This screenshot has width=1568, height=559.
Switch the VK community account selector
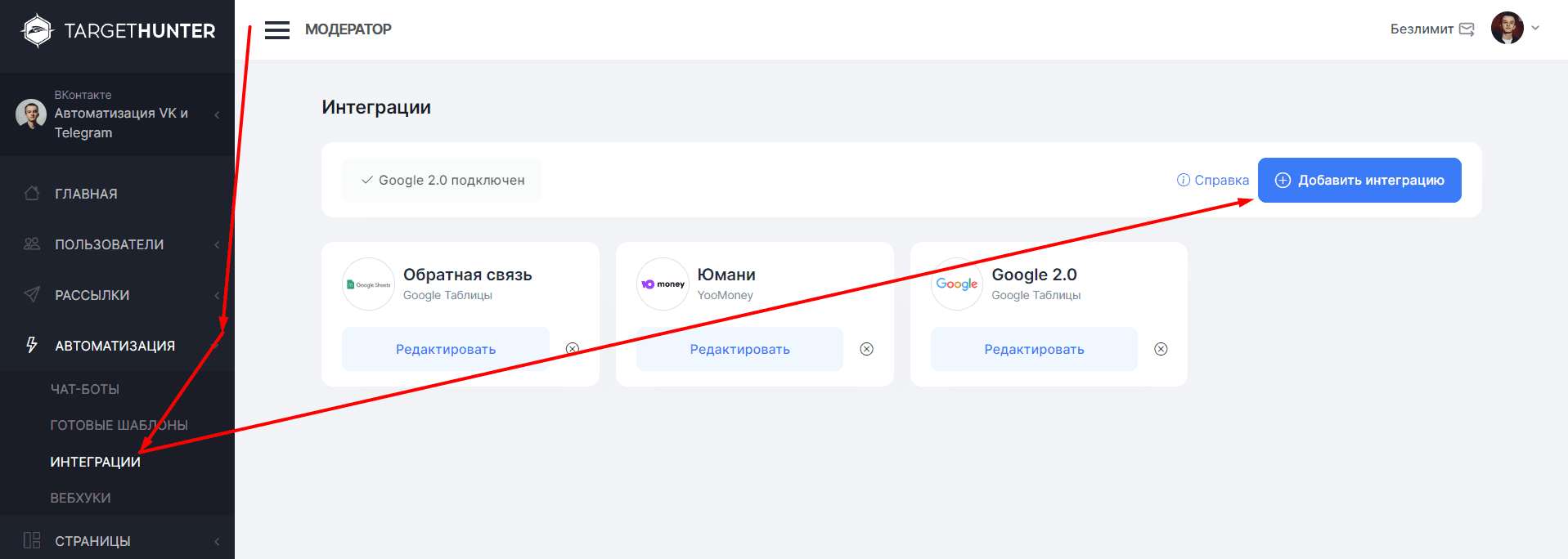point(117,114)
